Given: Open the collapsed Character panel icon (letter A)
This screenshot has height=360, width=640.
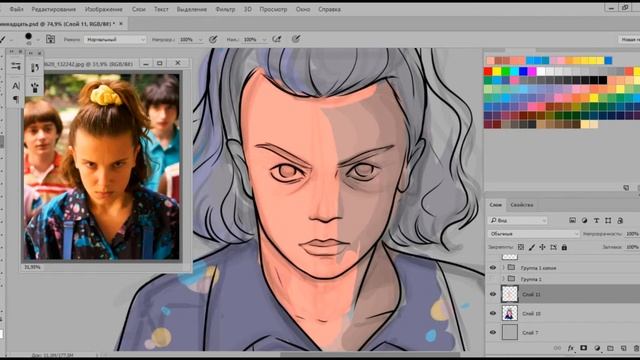Looking at the screenshot, I should (x=16, y=85).
